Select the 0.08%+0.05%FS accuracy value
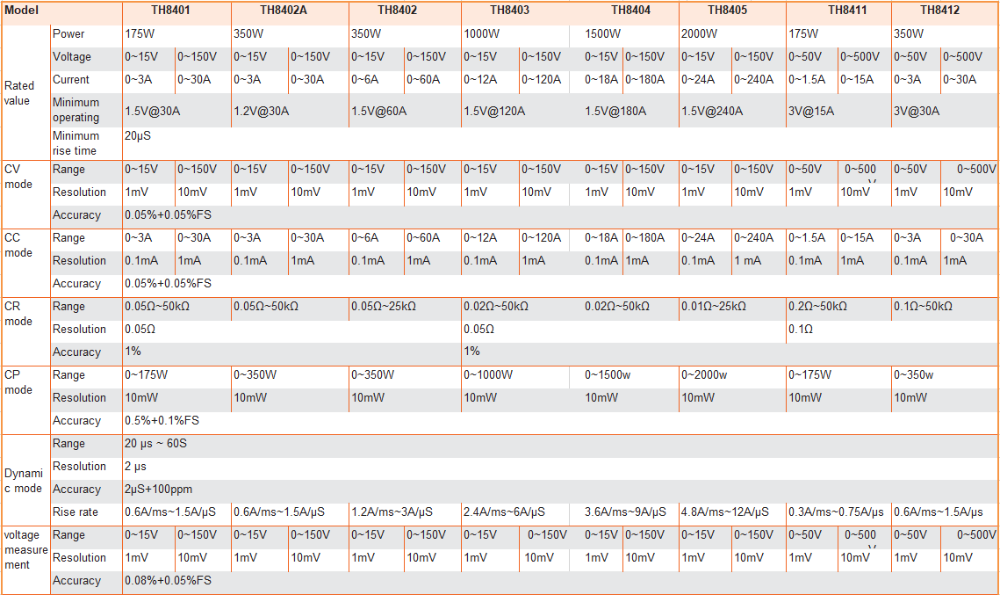This screenshot has width=1000, height=595. [x=167, y=580]
